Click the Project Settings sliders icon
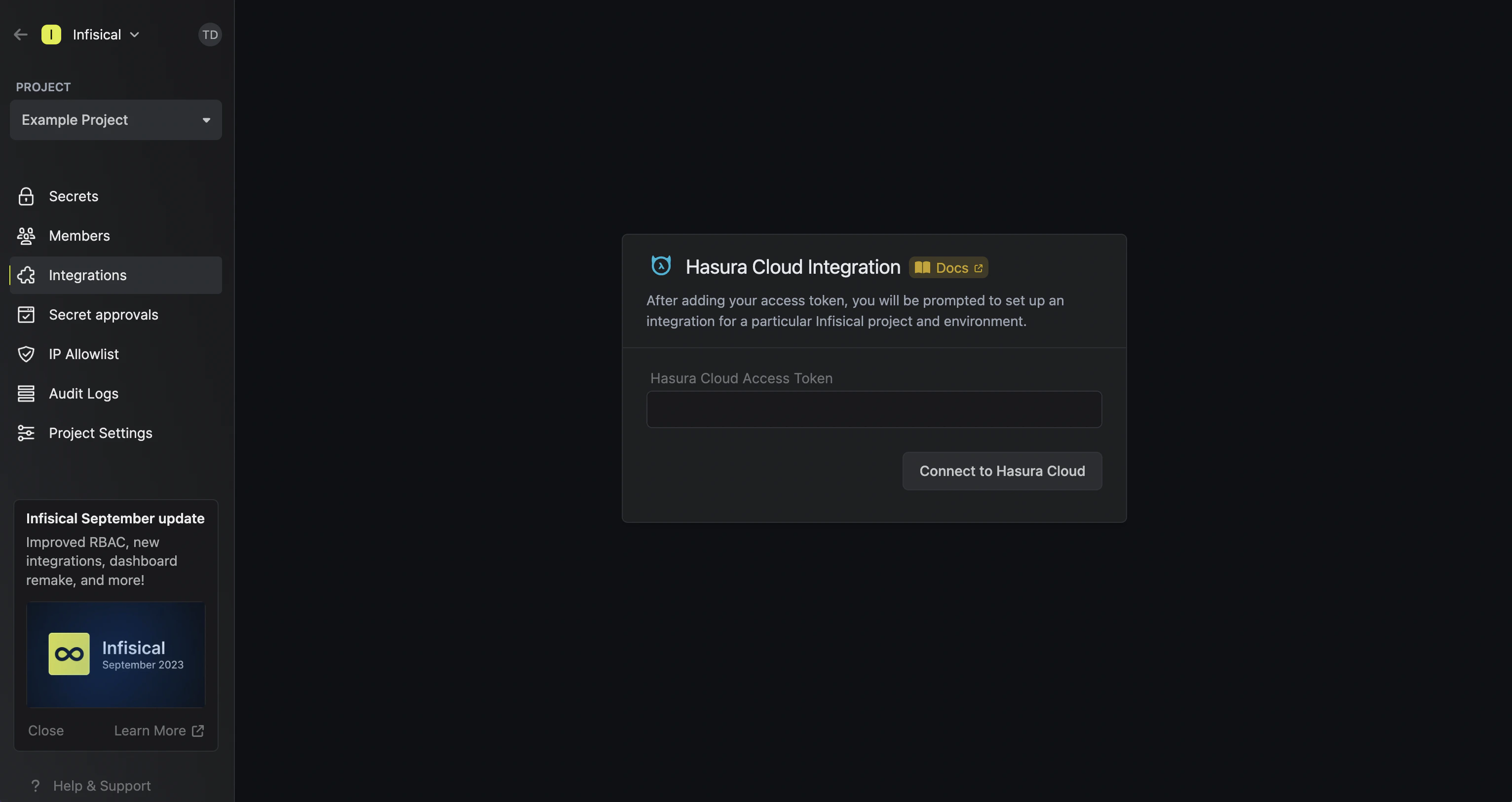1512x802 pixels. coord(26,433)
